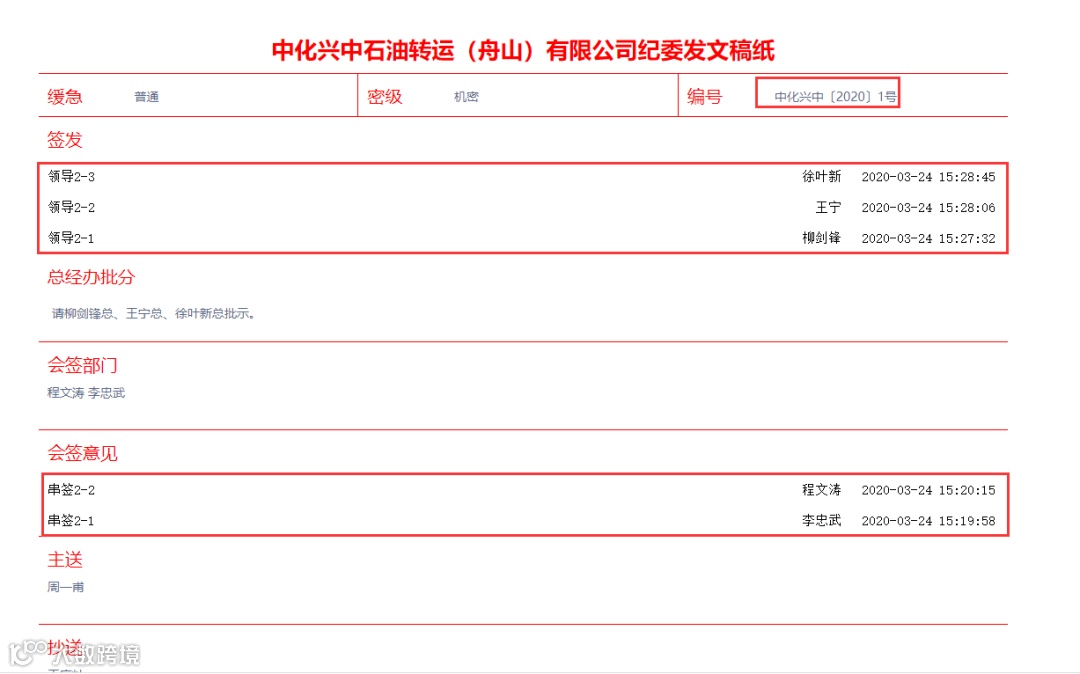This screenshot has height=674, width=1080.
Task: Click timestamp 2020-03-24 15:19:58
Action: point(928,521)
